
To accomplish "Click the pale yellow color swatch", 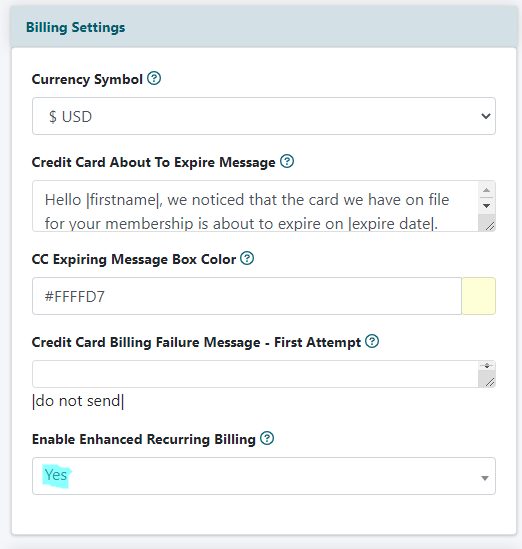I will click(479, 296).
